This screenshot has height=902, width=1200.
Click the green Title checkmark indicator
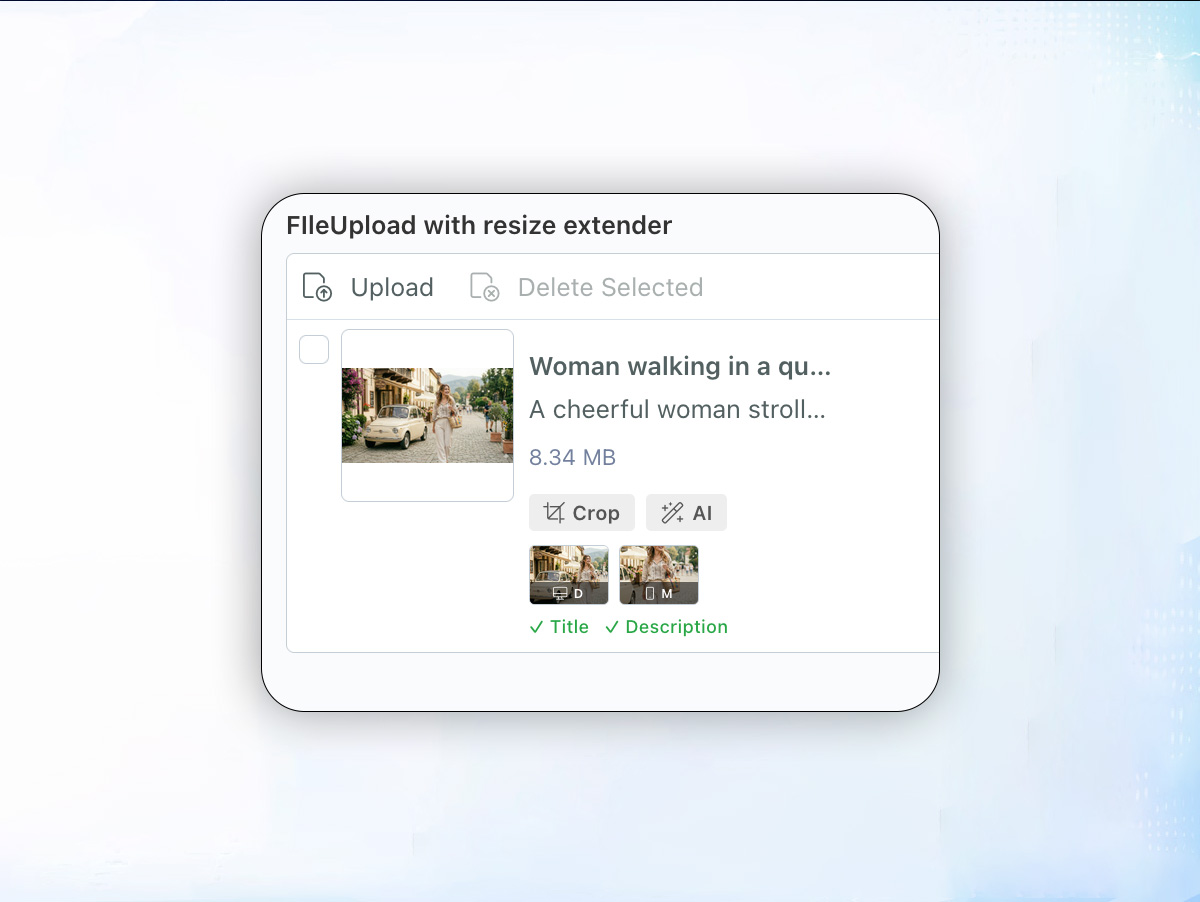point(559,627)
